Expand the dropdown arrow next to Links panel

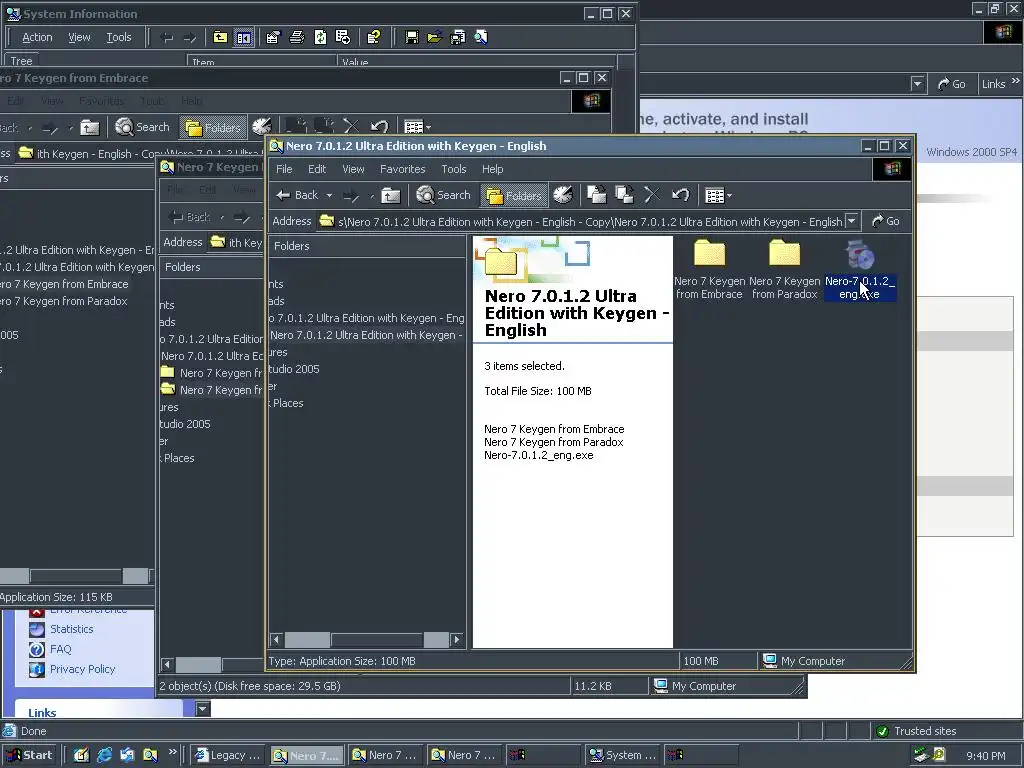tap(203, 709)
